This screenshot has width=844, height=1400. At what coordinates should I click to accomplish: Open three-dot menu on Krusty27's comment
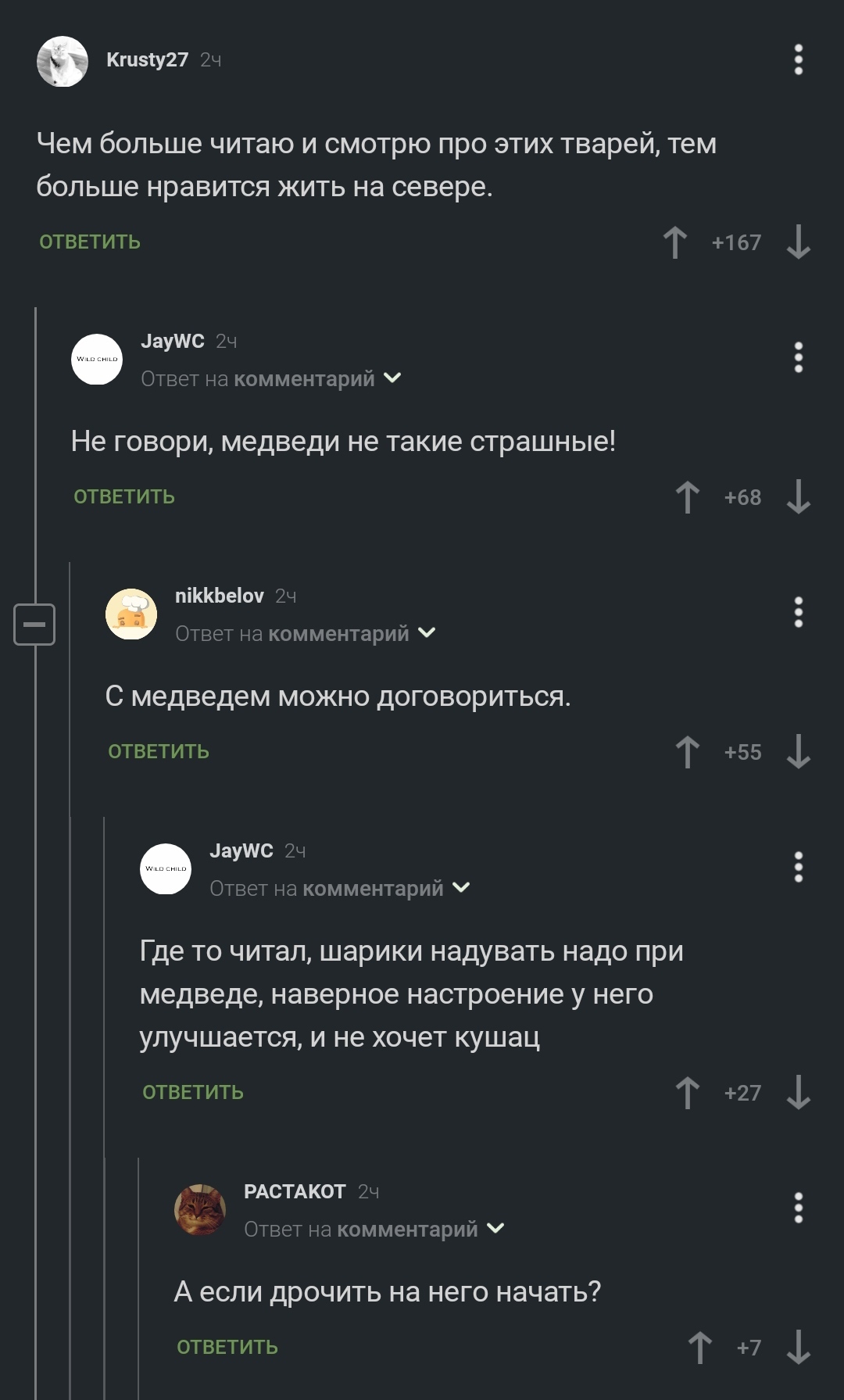[798, 60]
